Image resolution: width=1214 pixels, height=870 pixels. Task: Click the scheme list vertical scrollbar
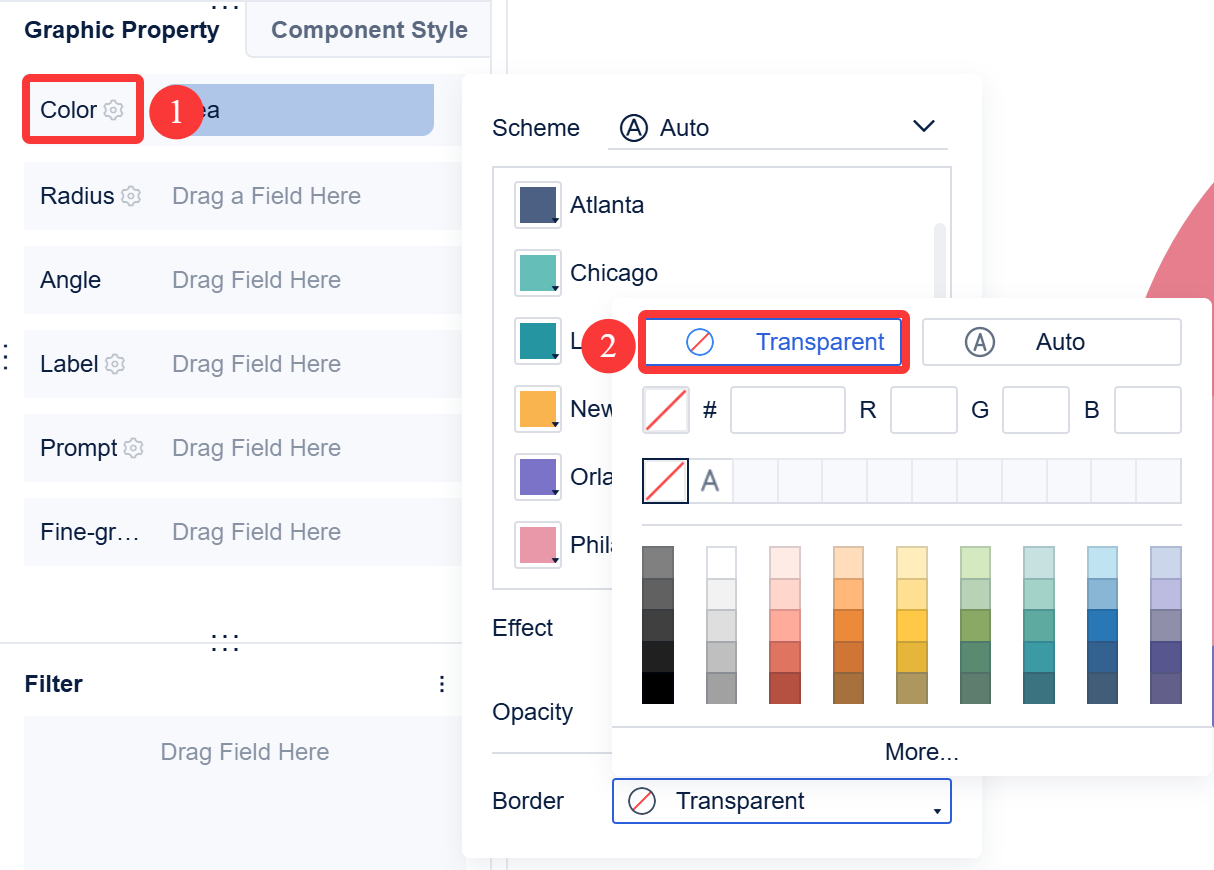click(940, 258)
